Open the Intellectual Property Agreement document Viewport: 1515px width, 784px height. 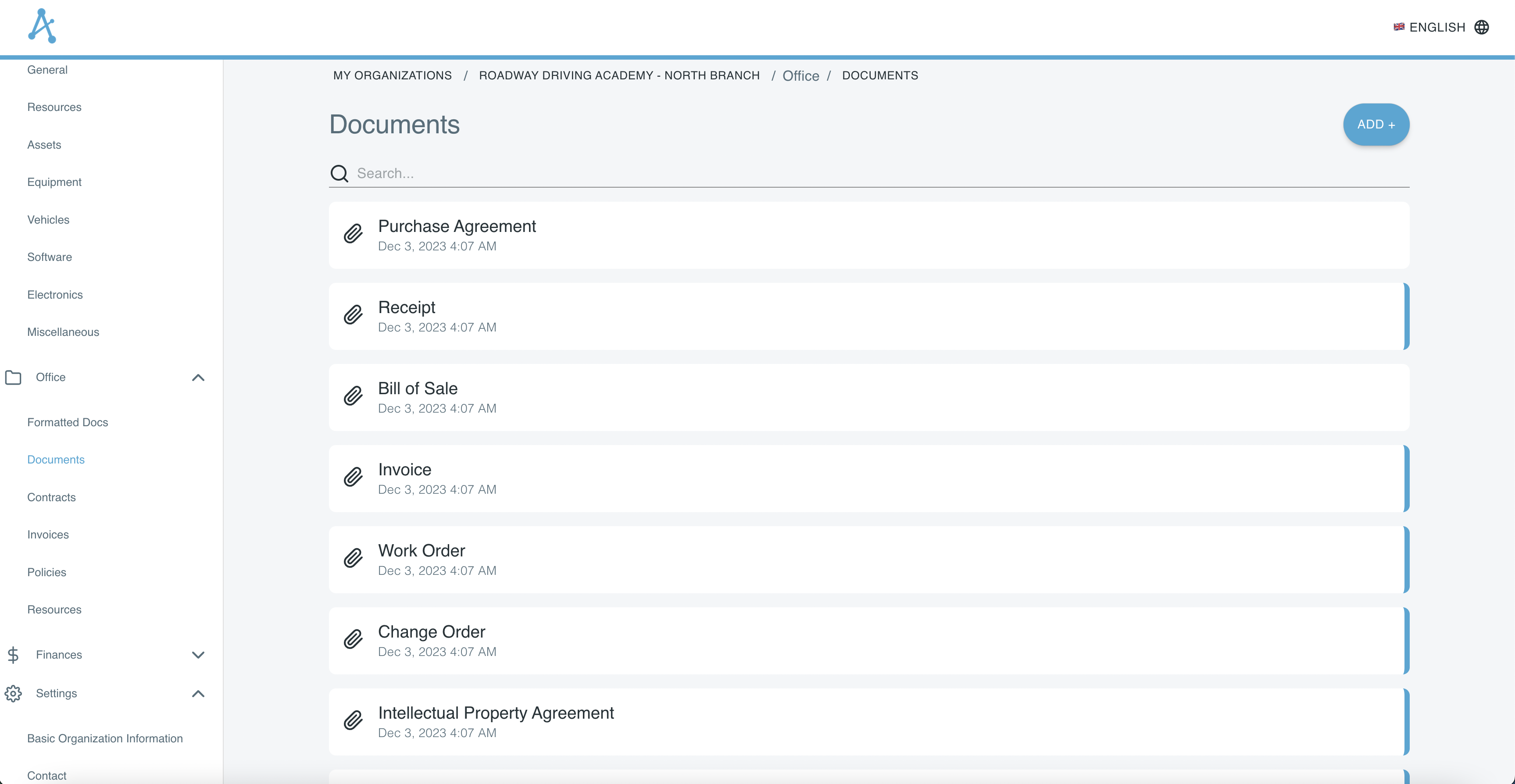(x=496, y=713)
